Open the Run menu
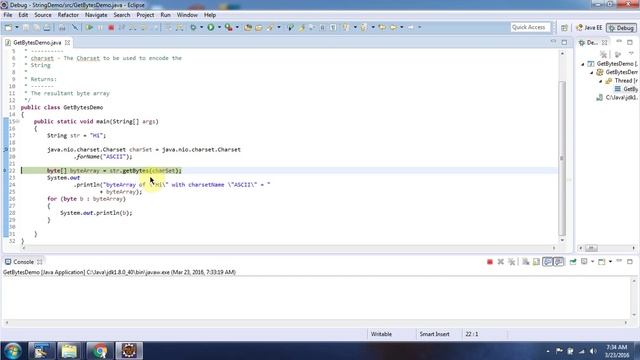The height and width of the screenshot is (360, 640). (x=165, y=15)
